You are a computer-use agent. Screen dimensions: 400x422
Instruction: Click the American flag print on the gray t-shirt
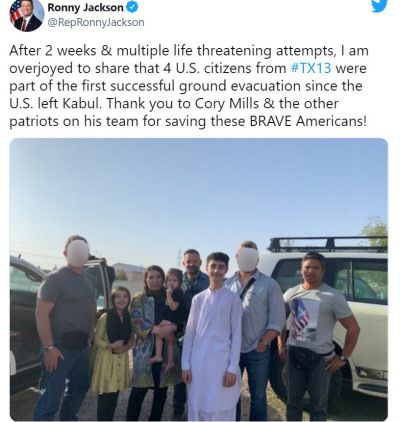coord(299,320)
